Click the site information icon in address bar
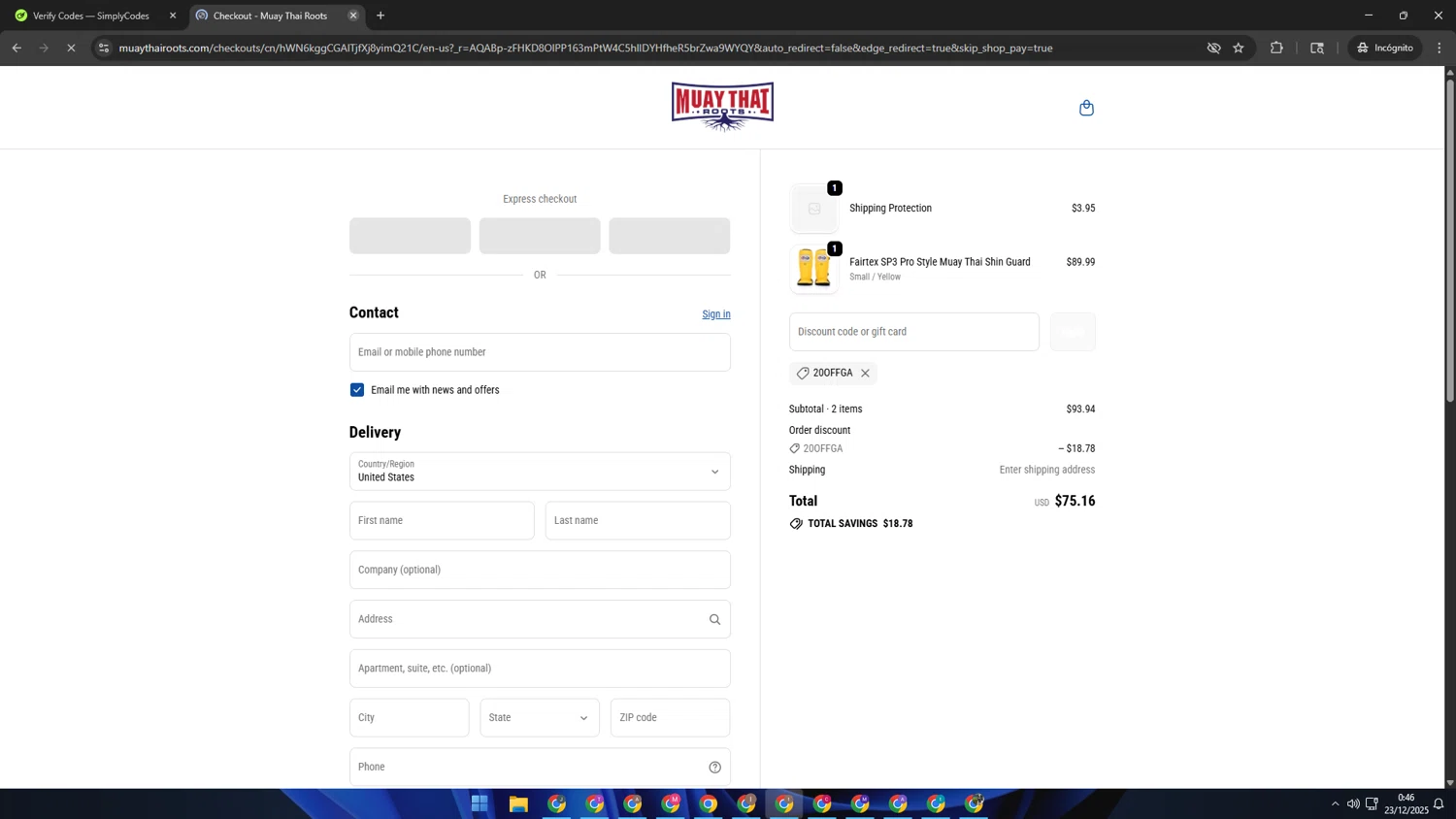The height and width of the screenshot is (819, 1456). pos(104,48)
